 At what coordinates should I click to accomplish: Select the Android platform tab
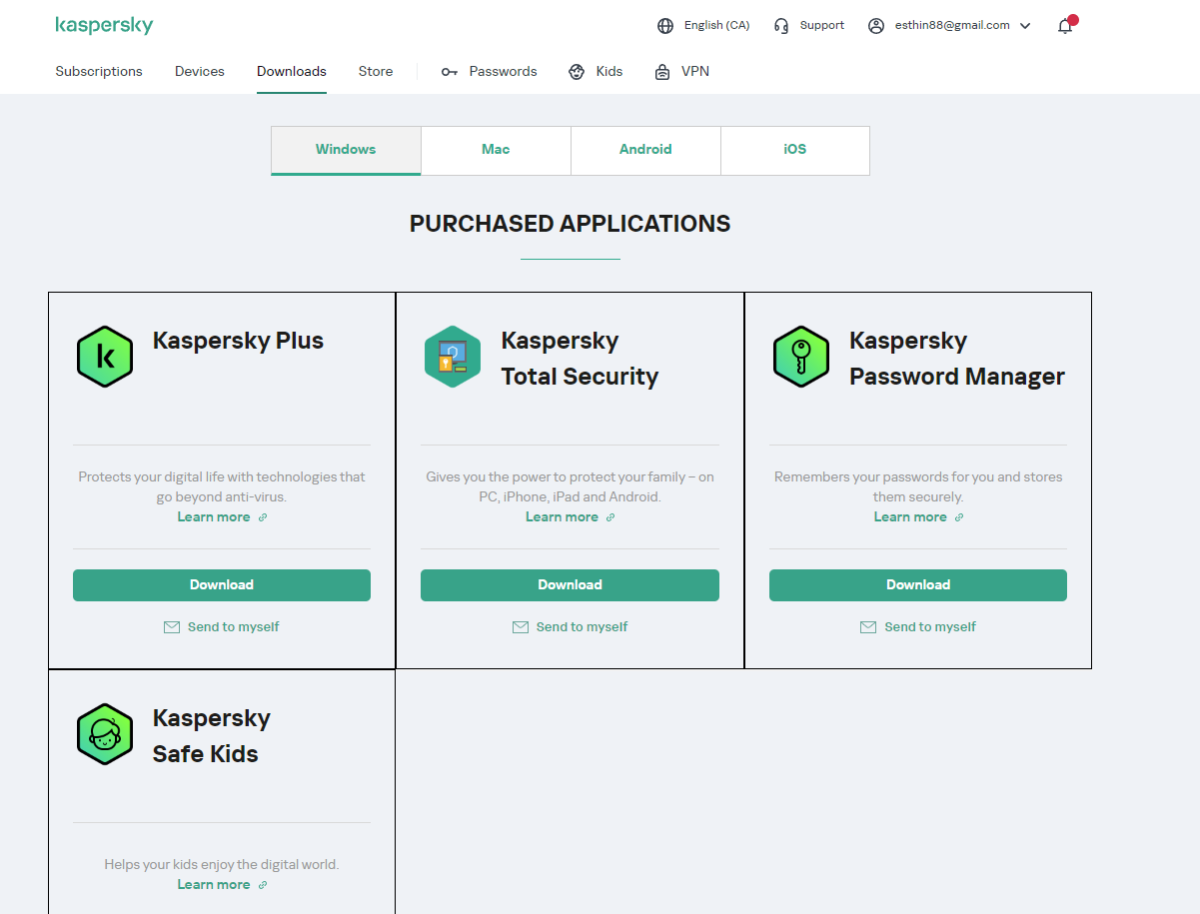click(x=645, y=150)
